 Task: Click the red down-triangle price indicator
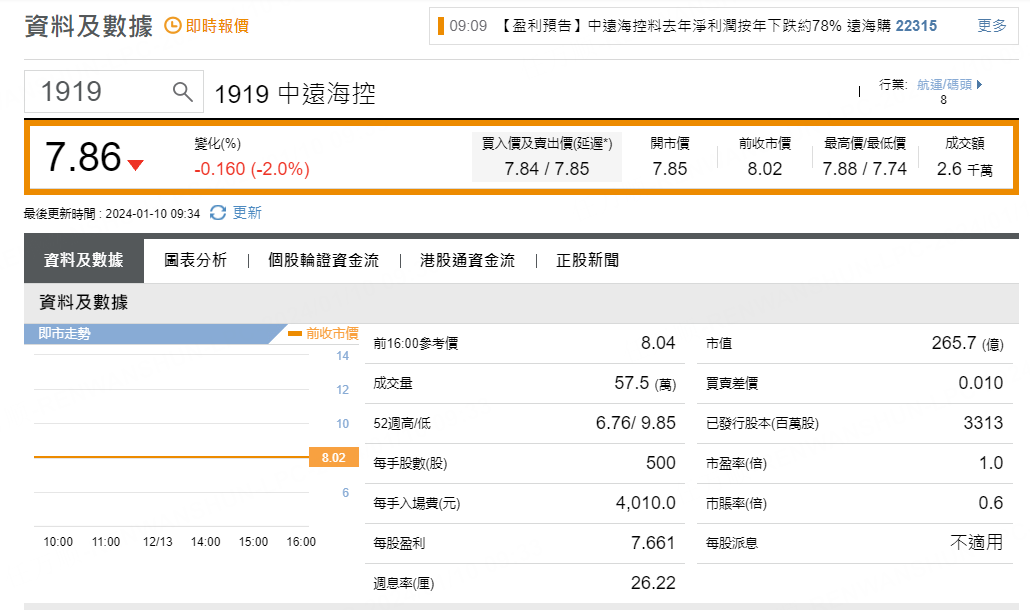(135, 165)
